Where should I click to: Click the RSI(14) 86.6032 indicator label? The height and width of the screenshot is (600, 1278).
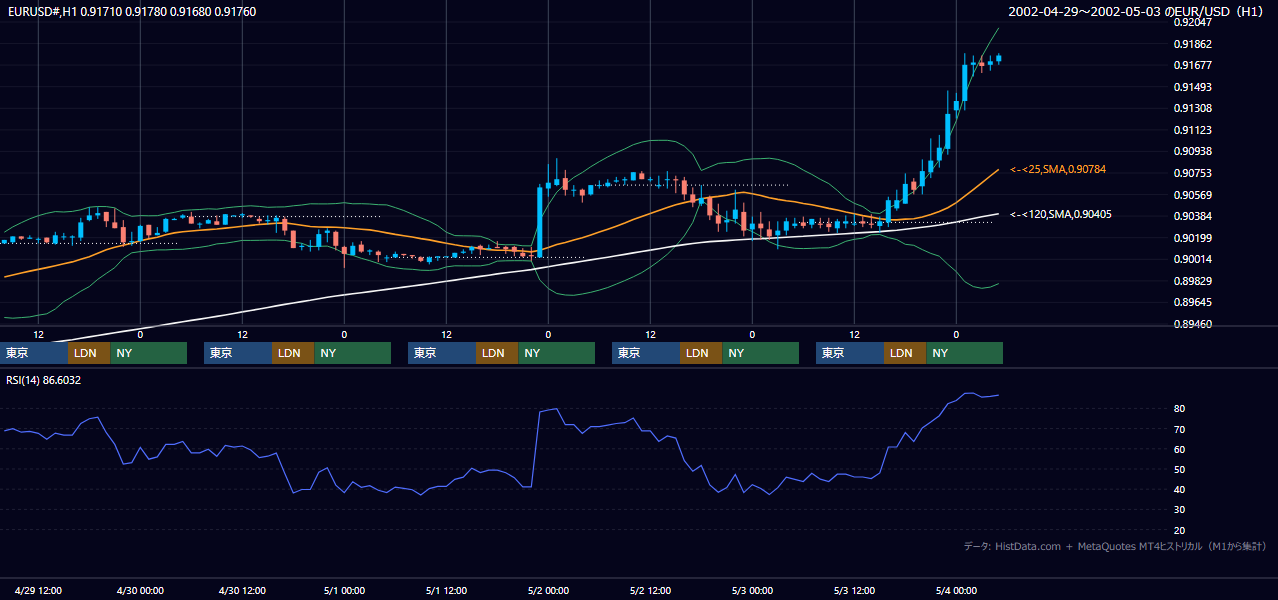(44, 380)
